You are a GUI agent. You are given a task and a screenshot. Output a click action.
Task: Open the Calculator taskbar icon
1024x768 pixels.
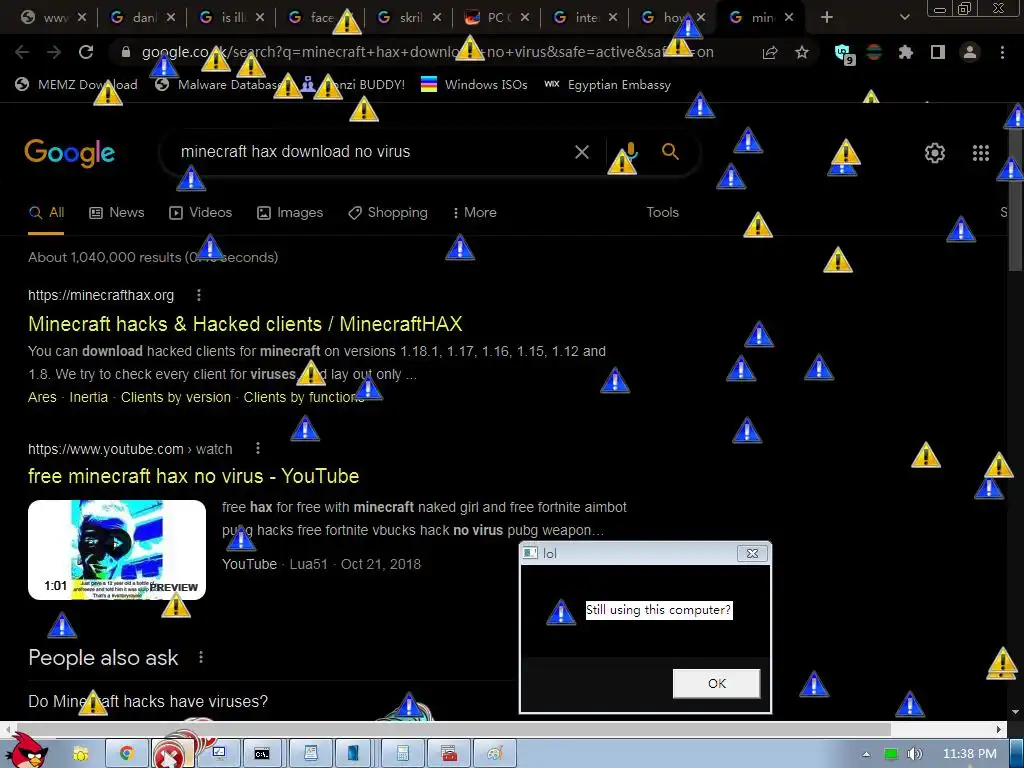[x=403, y=754]
